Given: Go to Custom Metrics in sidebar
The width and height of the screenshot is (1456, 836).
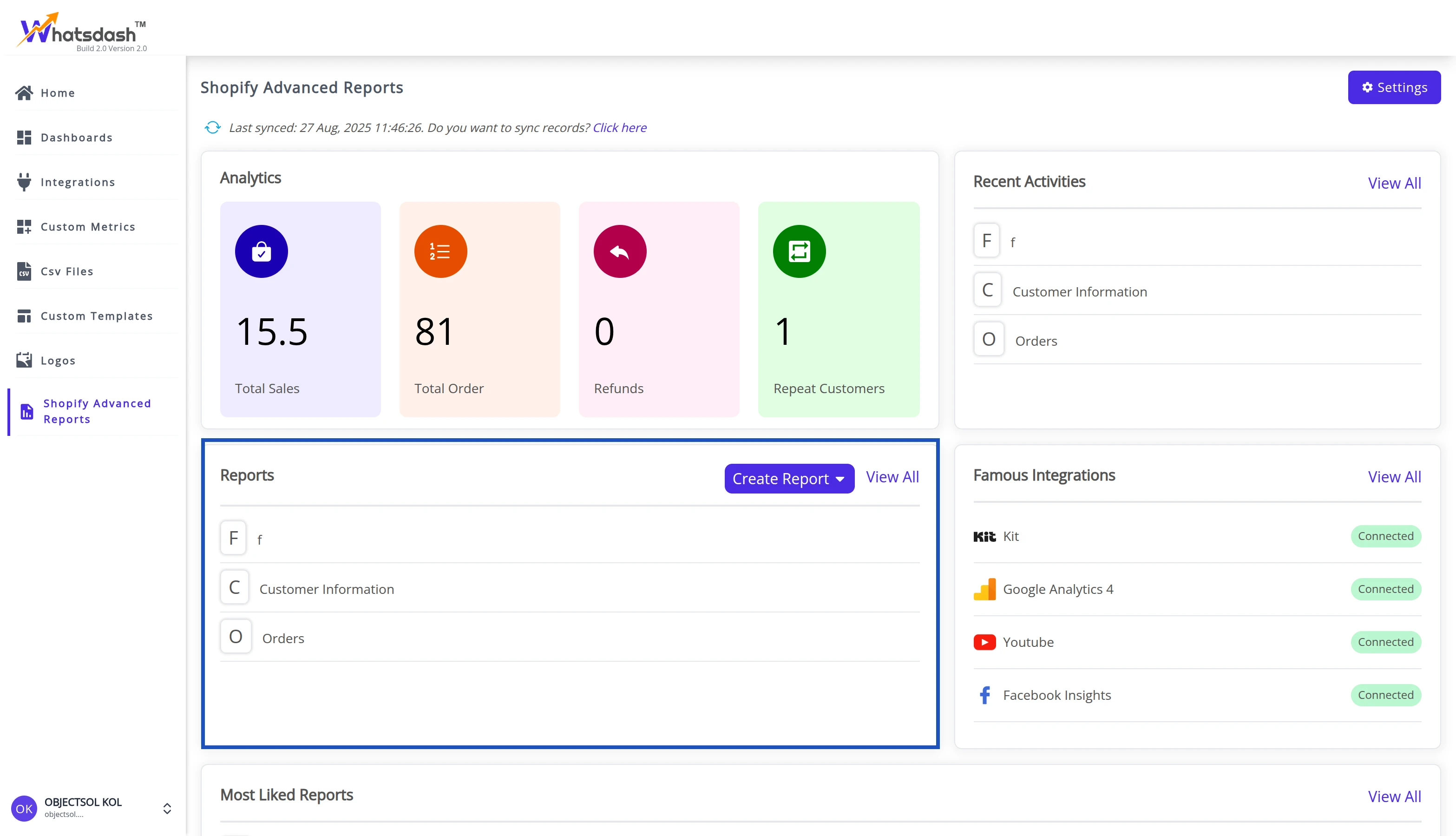Looking at the screenshot, I should pos(88,227).
